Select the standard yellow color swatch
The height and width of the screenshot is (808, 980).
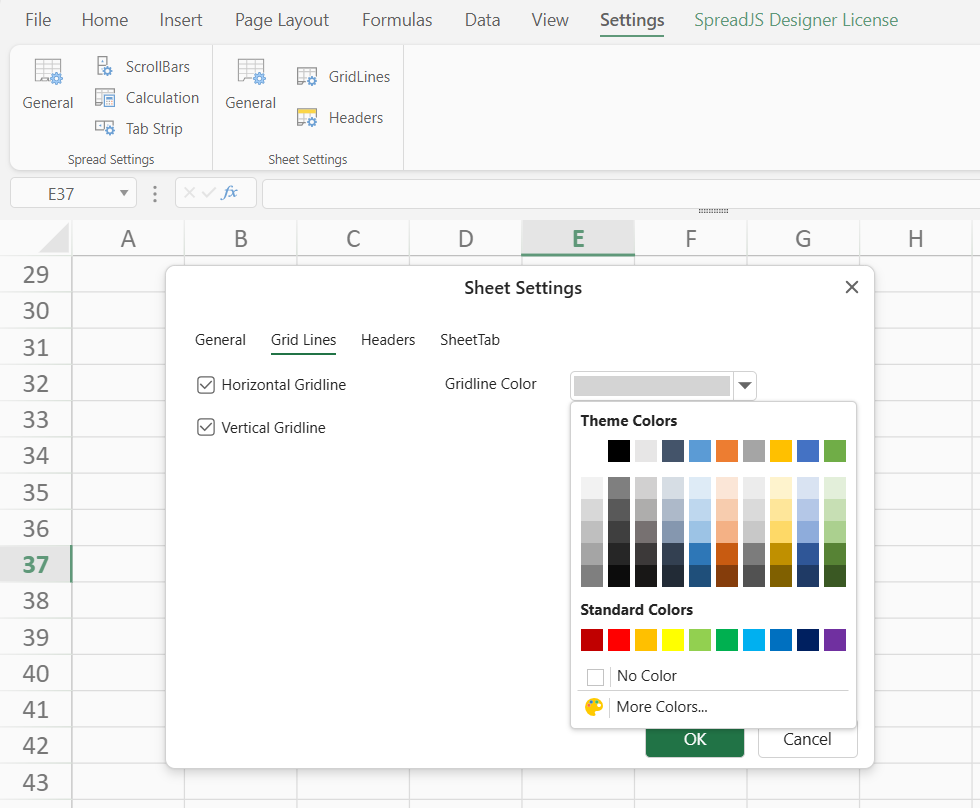673,640
